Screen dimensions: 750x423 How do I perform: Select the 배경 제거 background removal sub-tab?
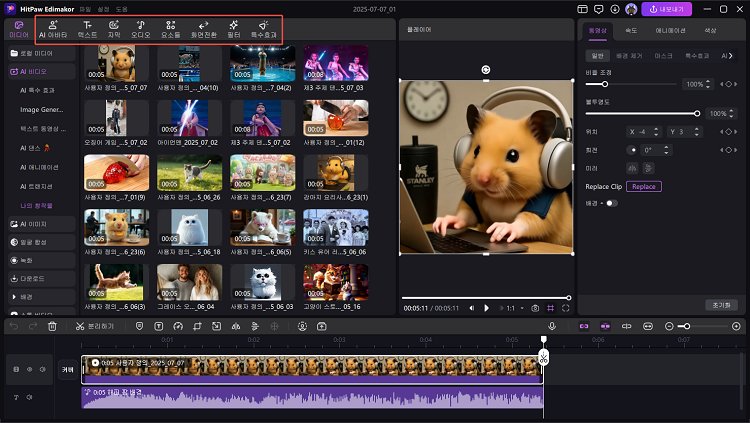(x=629, y=56)
